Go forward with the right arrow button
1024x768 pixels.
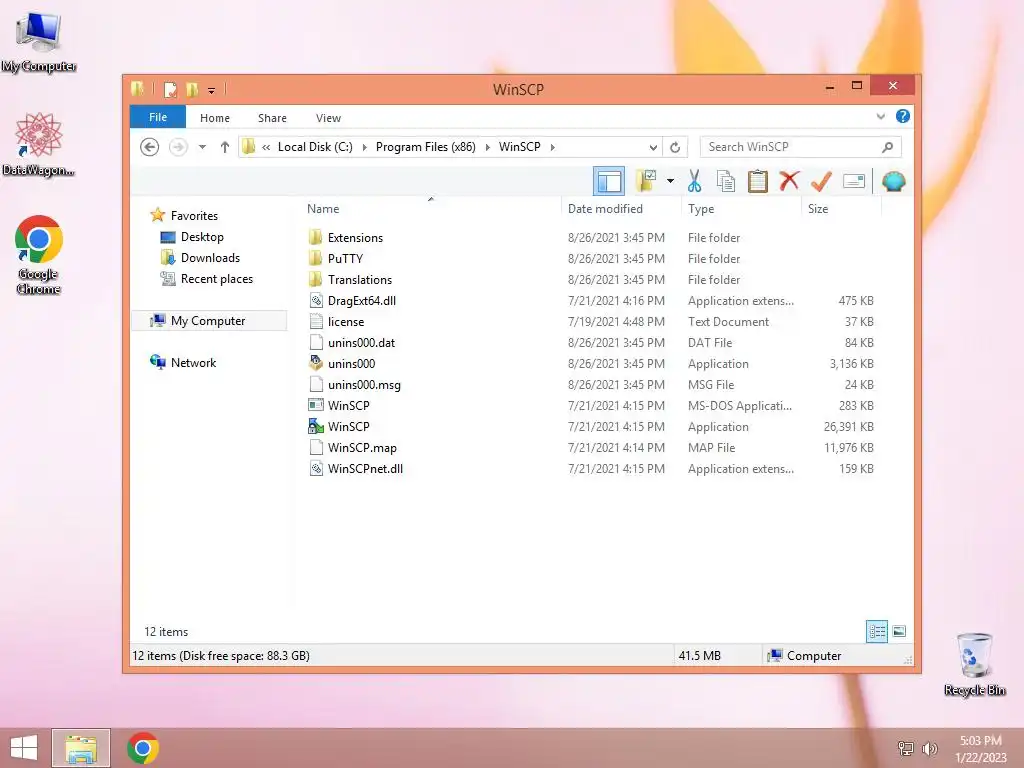(178, 147)
